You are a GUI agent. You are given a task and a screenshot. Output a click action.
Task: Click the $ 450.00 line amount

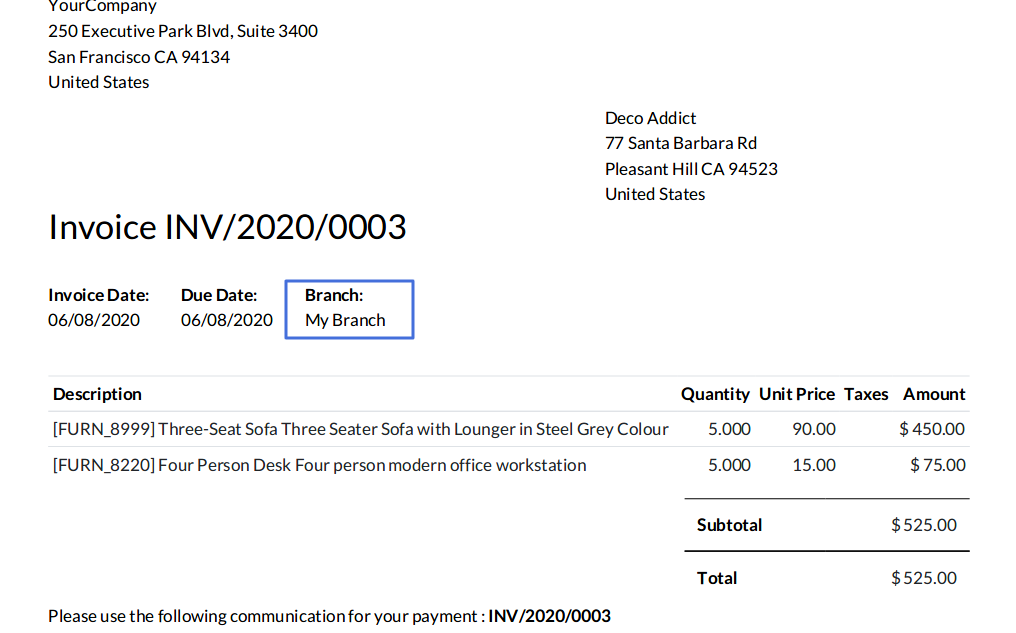(x=932, y=429)
